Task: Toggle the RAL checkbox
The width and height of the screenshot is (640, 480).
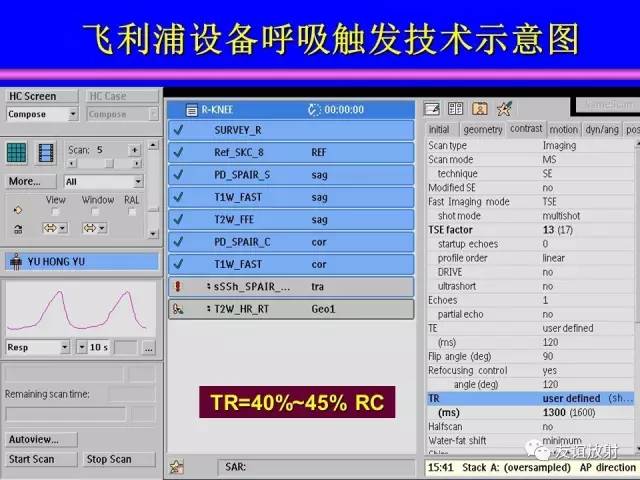Action: click(x=132, y=212)
